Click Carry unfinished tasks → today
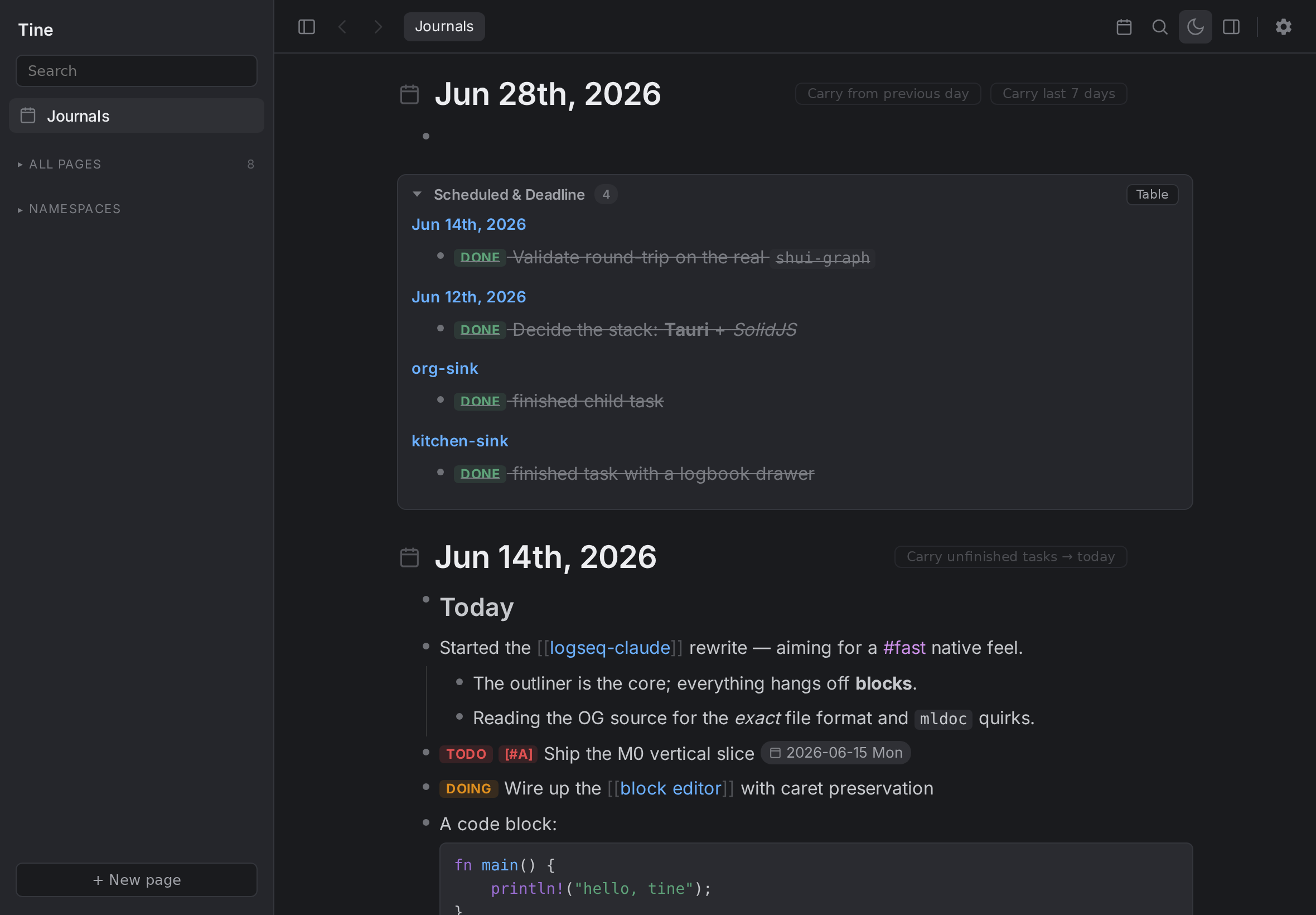Image resolution: width=1316 pixels, height=915 pixels. coord(1010,557)
